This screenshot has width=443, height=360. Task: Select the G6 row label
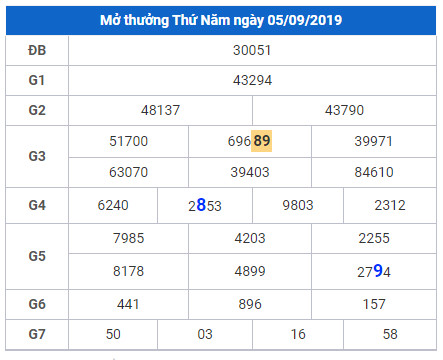pyautogui.click(x=37, y=304)
